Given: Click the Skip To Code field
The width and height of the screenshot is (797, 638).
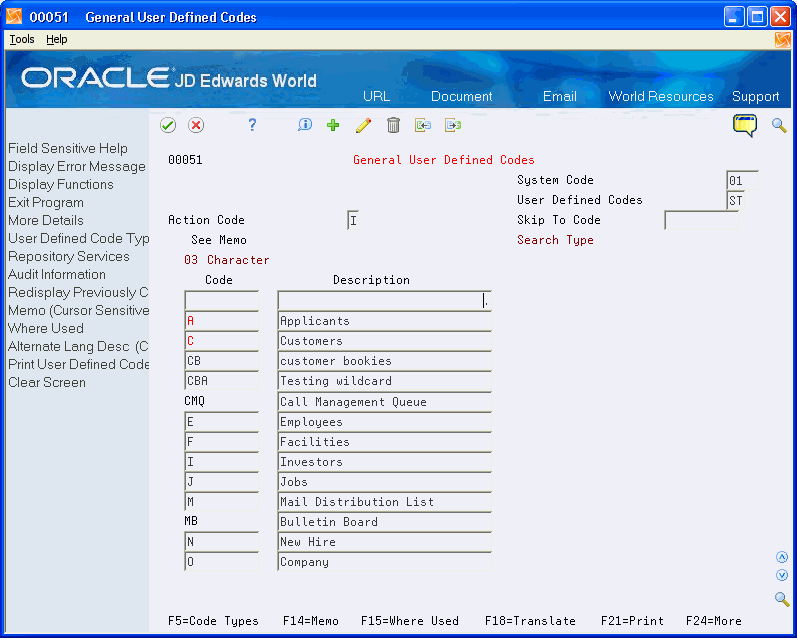Looking at the screenshot, I should tap(701, 220).
